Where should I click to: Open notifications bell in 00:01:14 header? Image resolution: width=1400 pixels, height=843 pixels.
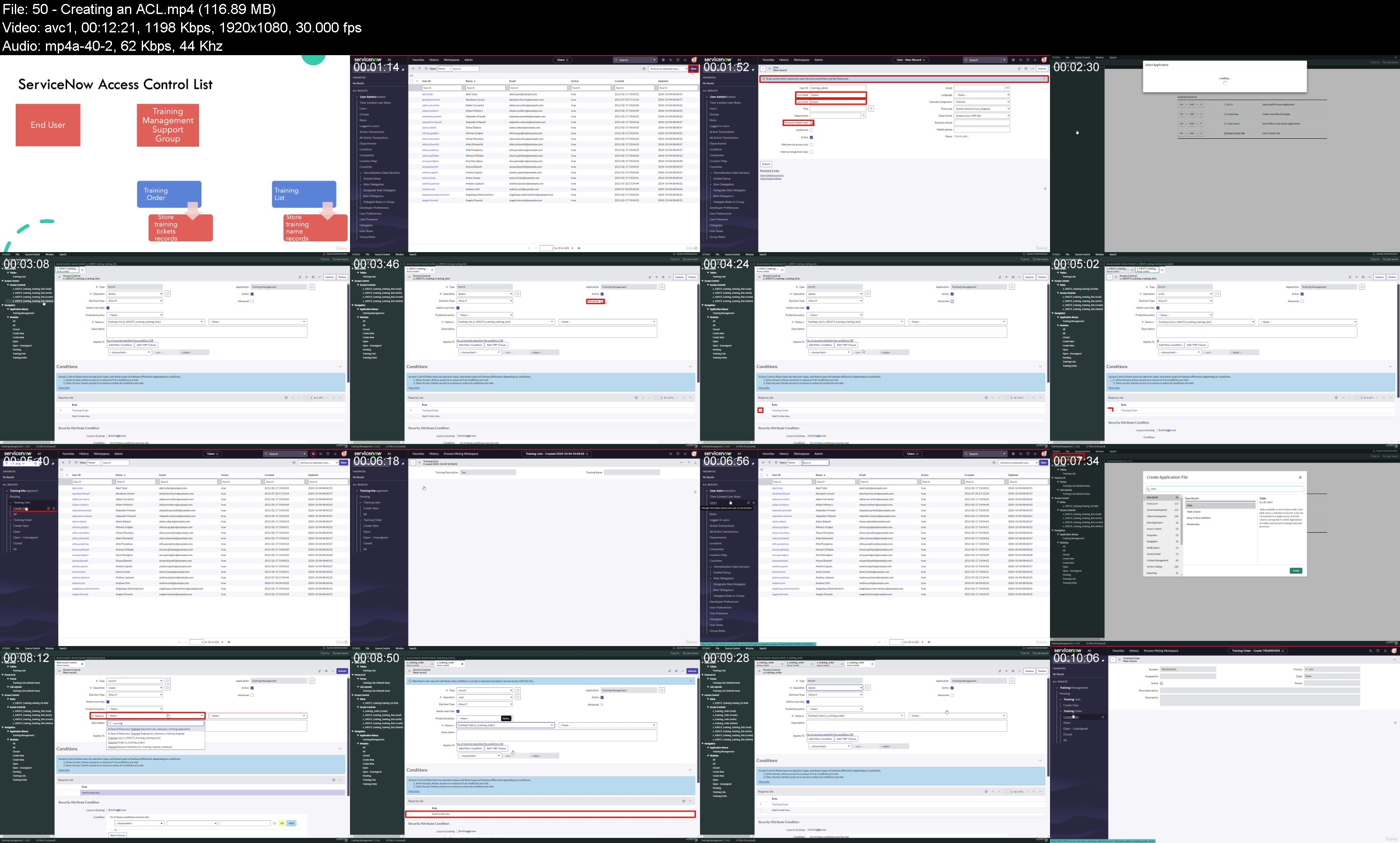pyautogui.click(x=685, y=60)
